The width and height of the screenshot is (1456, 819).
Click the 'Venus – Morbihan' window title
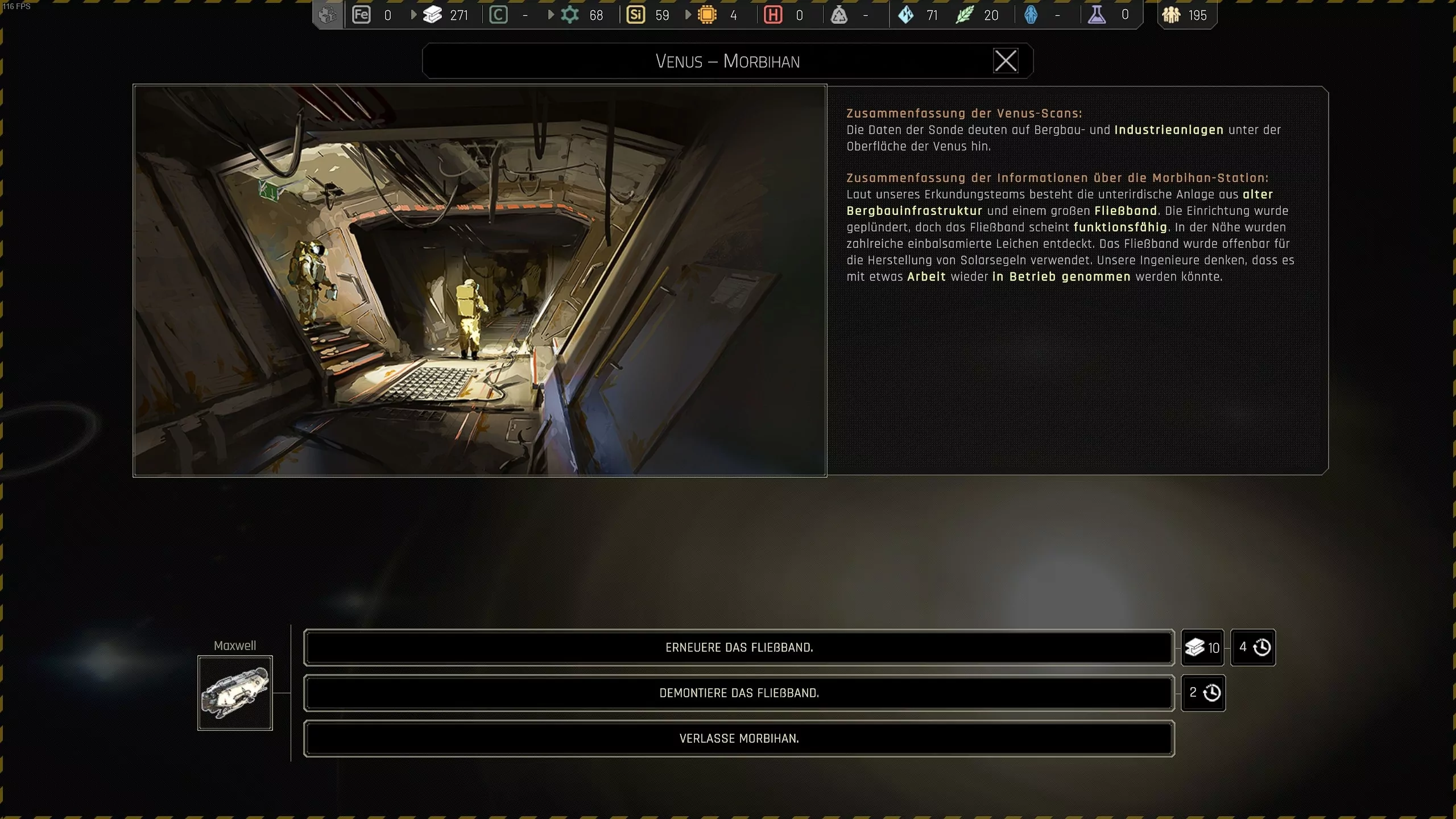coord(727,61)
